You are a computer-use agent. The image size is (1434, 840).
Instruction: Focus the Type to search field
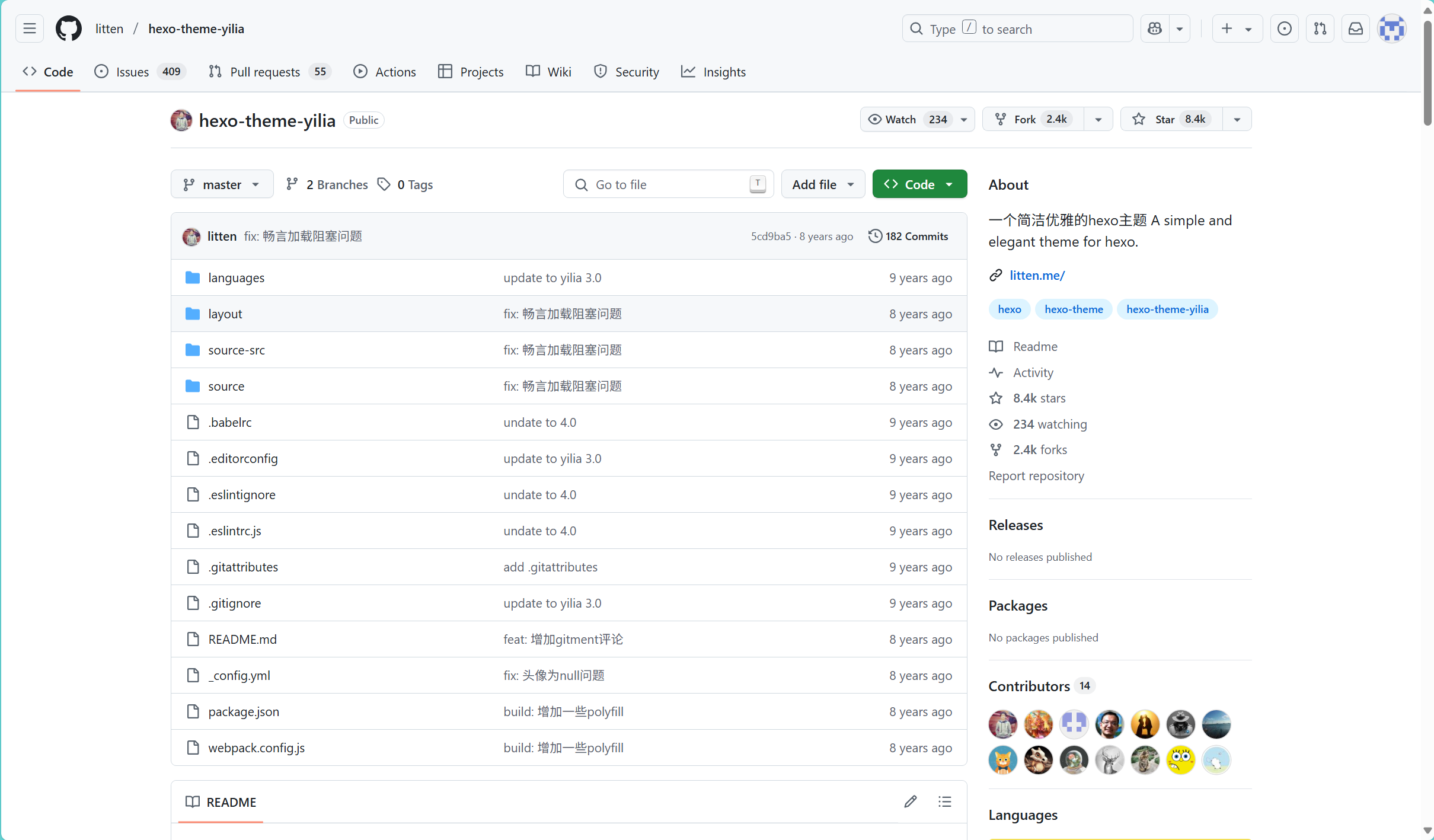1017,28
